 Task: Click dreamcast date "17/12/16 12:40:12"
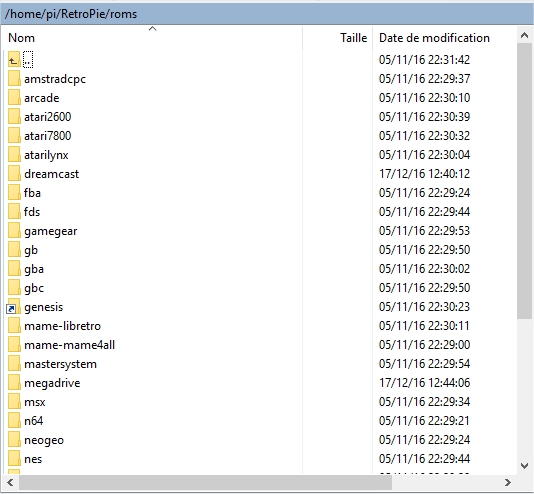pyautogui.click(x=424, y=174)
